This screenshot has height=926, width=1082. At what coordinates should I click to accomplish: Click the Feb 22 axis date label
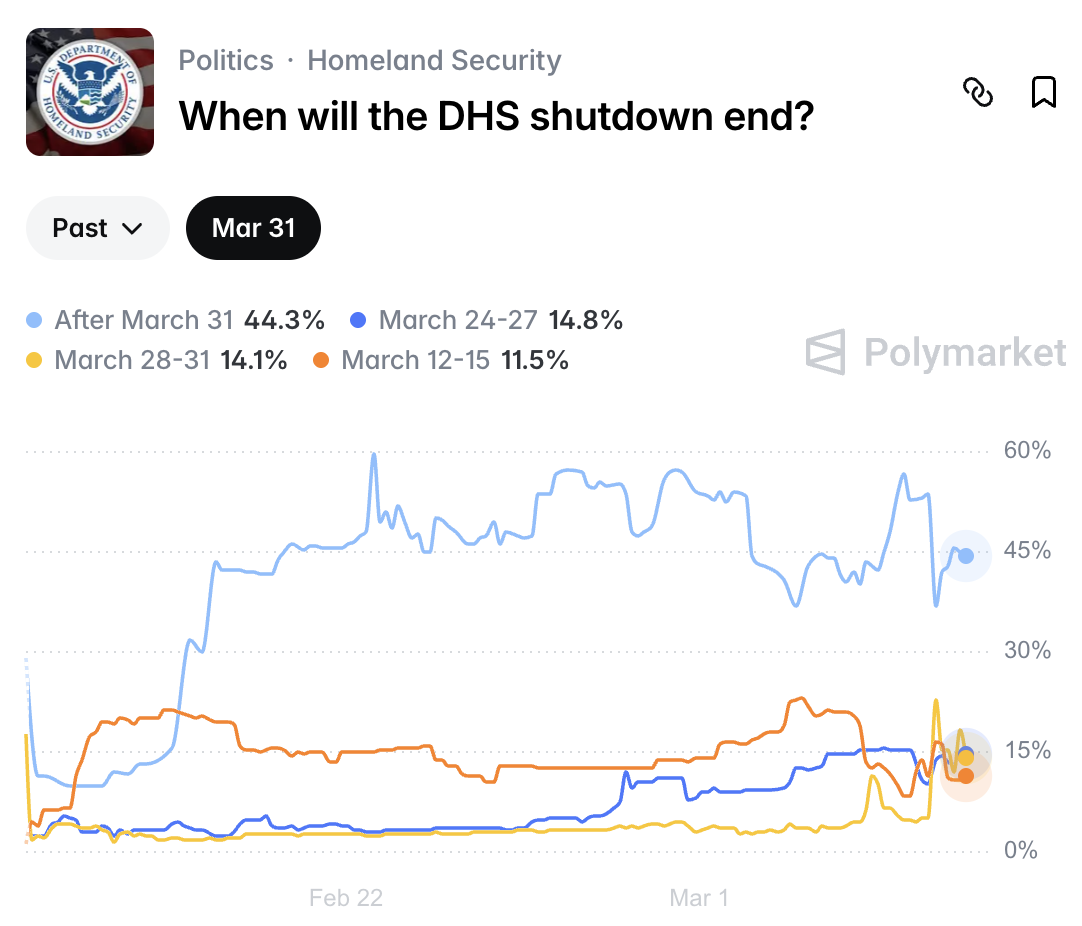(x=345, y=898)
